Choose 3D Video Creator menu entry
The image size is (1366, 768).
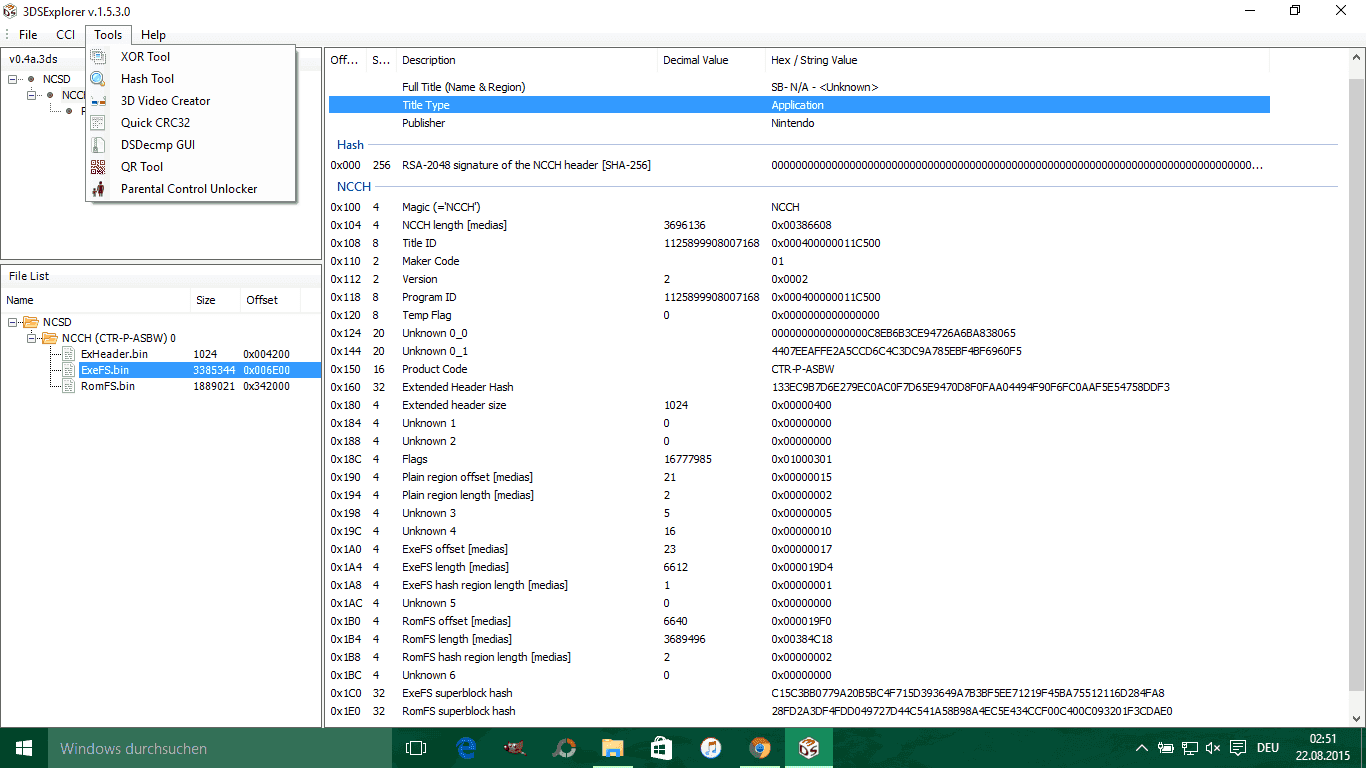pos(191,101)
